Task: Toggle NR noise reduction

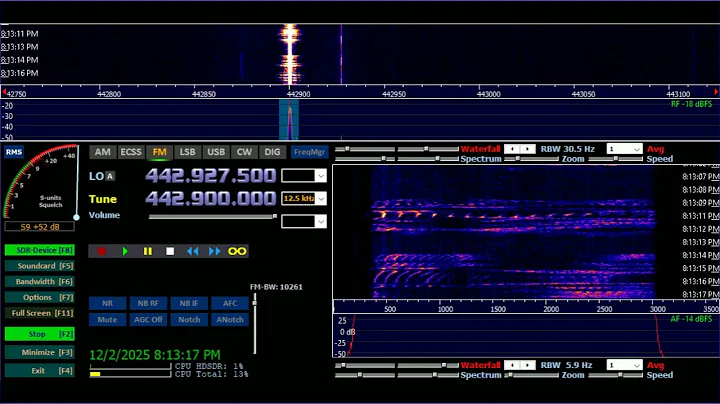Action: pyautogui.click(x=107, y=303)
